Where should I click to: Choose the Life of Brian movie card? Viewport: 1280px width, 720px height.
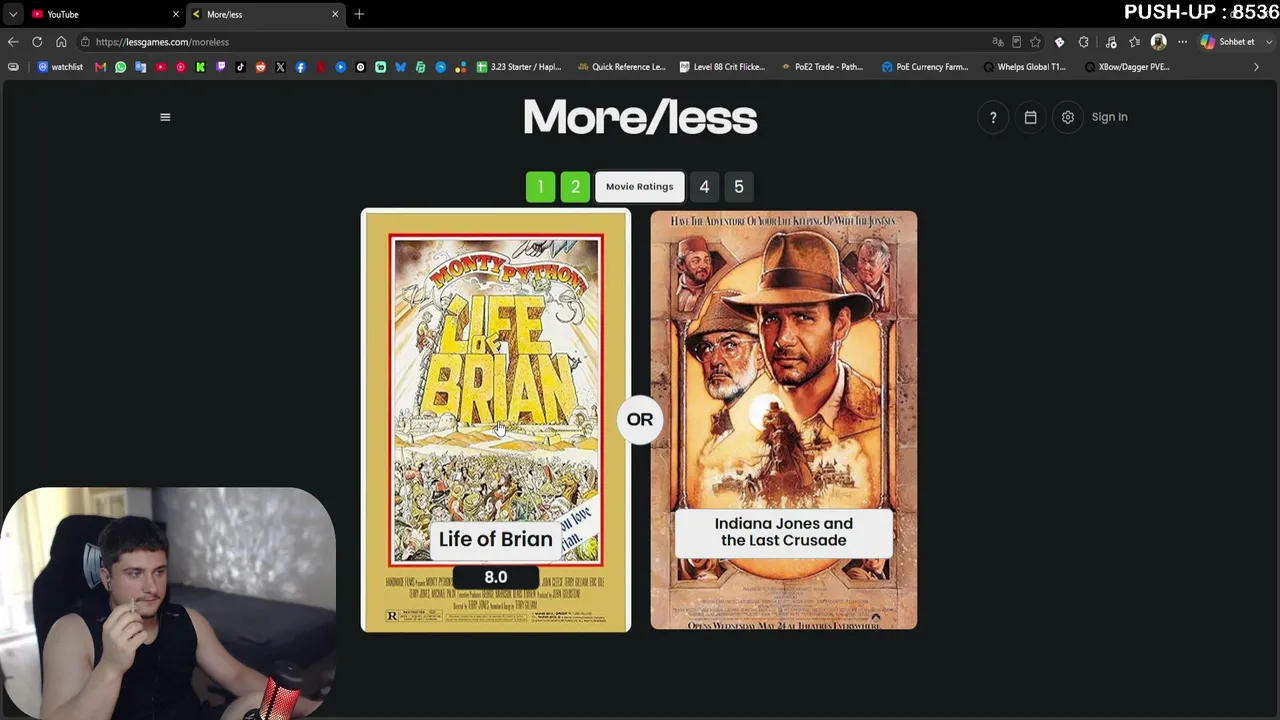(x=496, y=420)
